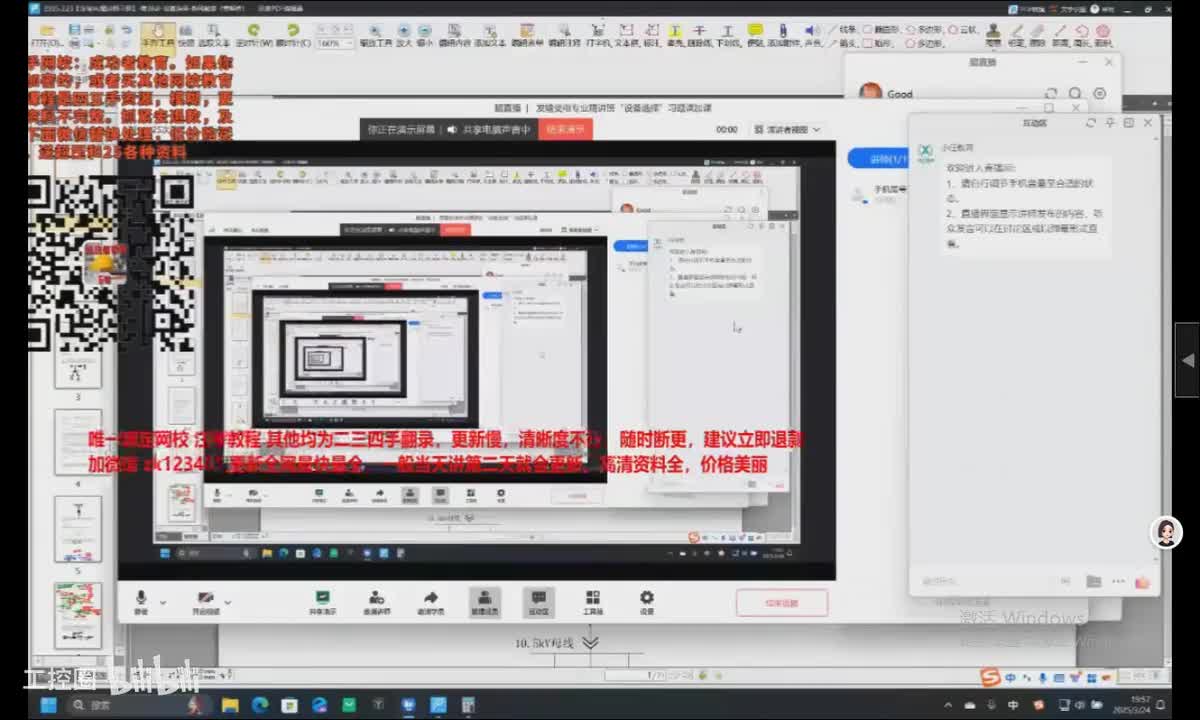Screen dimensions: 1200x720
Task: Click page 5 thumbnail in PDF sidebar
Action: [x=78, y=528]
